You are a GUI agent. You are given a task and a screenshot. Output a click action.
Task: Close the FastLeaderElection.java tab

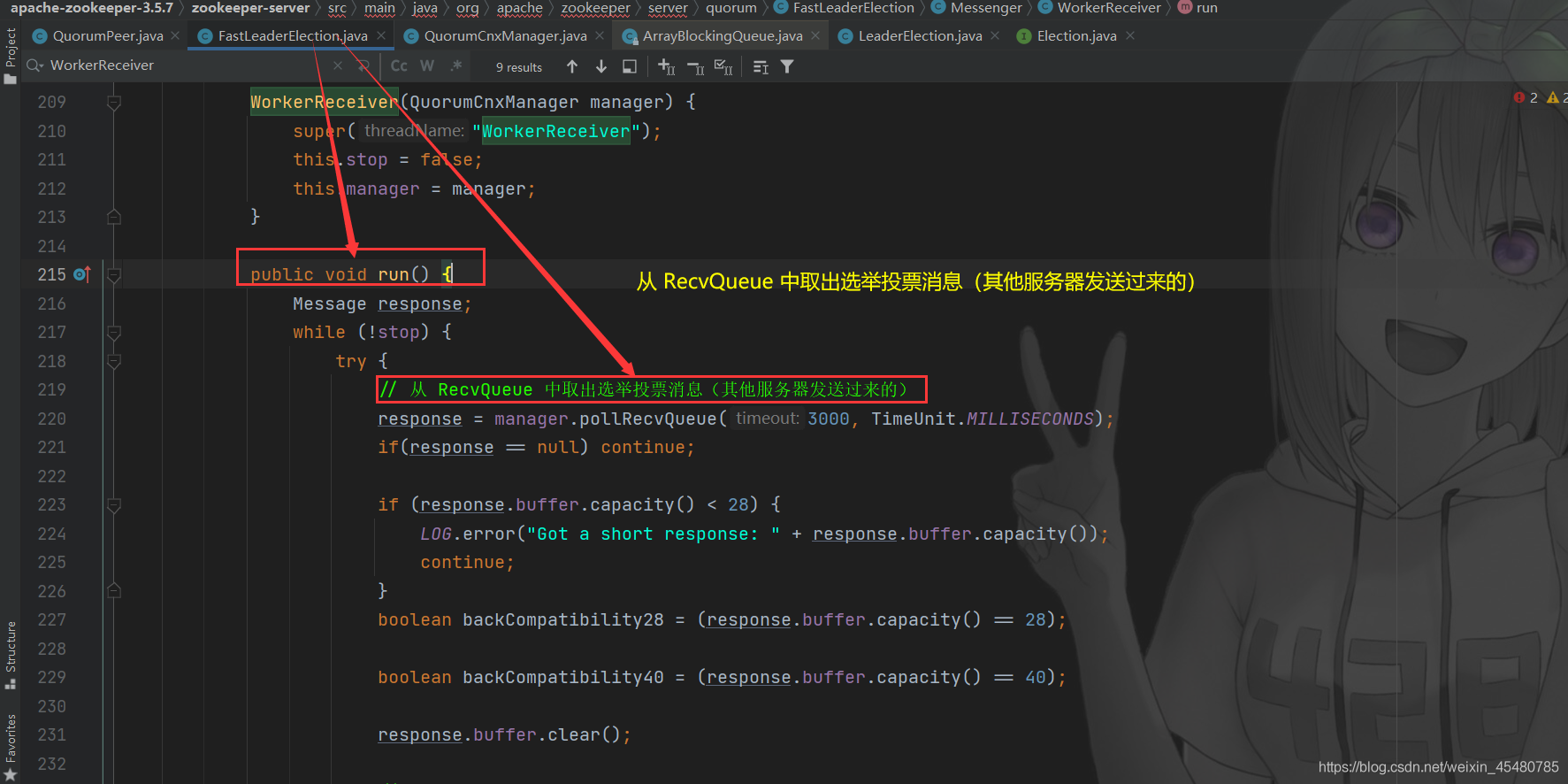[x=380, y=35]
